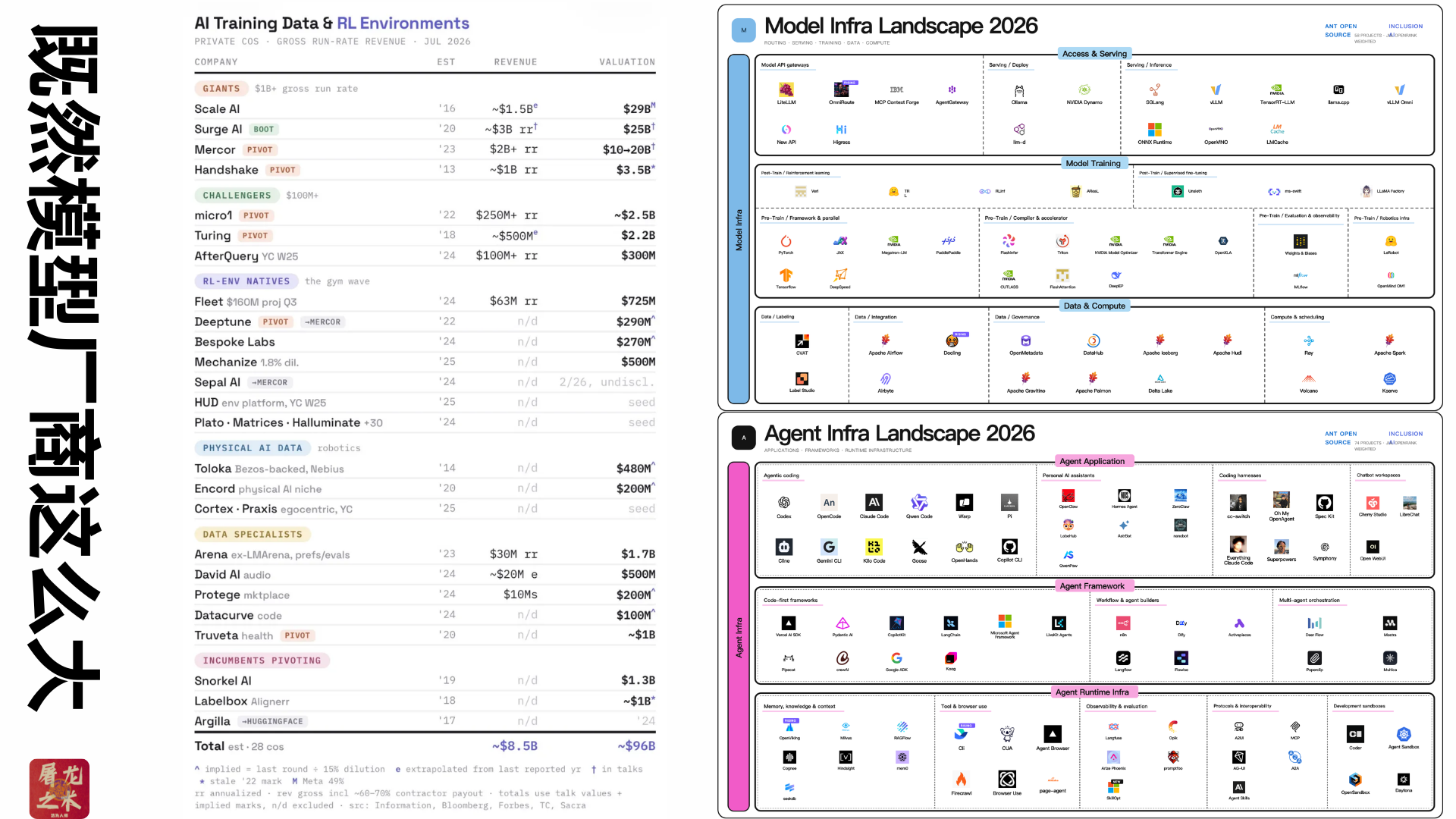The height and width of the screenshot is (819, 1456).
Task: Click the Google ADK icon
Action: 896,658
